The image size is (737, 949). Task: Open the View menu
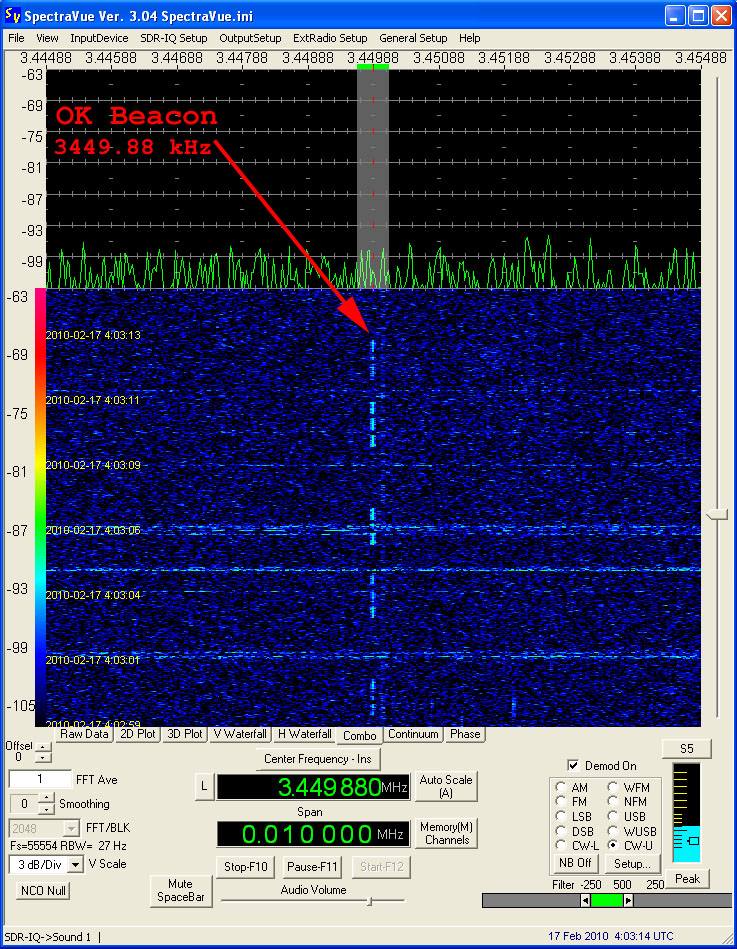pyautogui.click(x=47, y=38)
